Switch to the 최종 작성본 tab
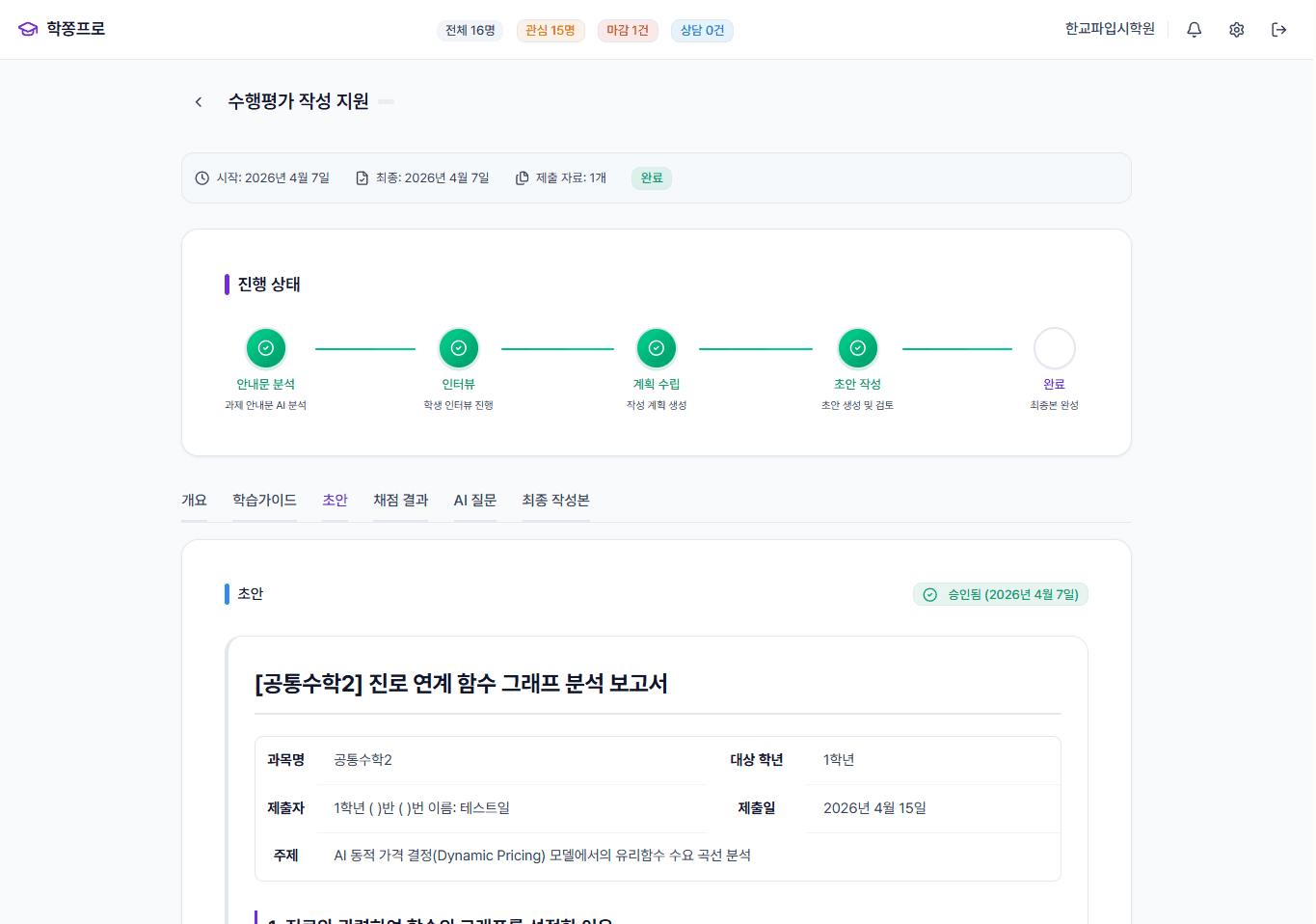 [556, 501]
